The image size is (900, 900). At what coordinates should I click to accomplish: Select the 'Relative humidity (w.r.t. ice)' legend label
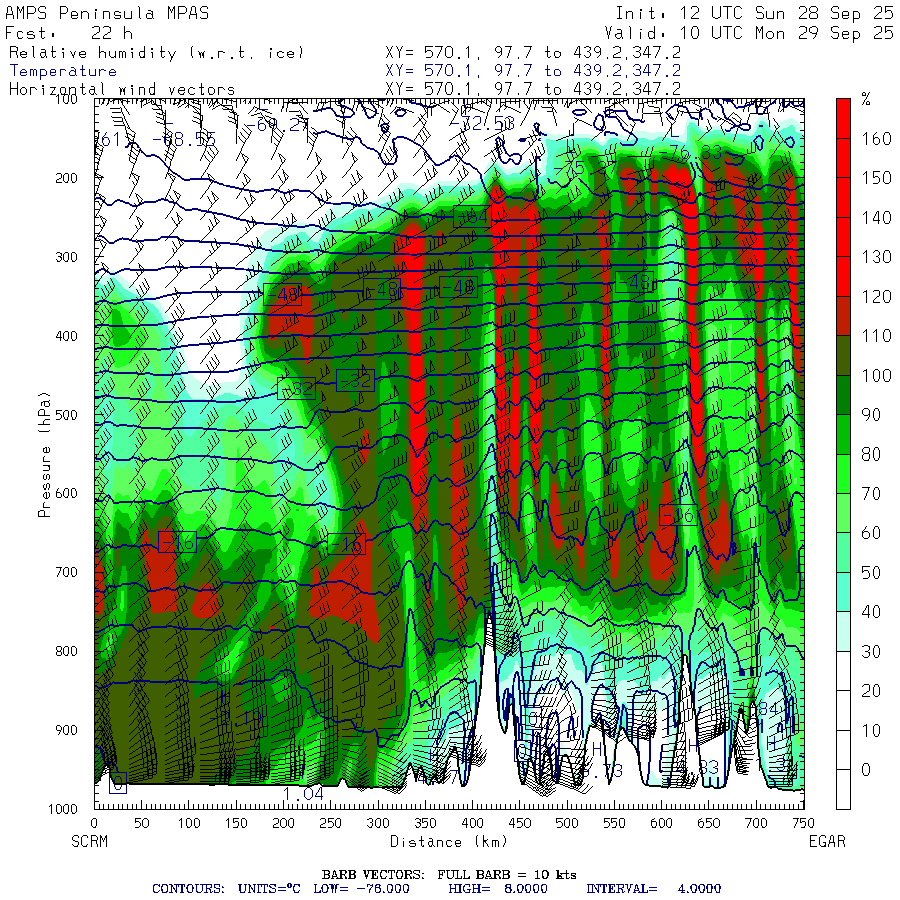tap(156, 53)
